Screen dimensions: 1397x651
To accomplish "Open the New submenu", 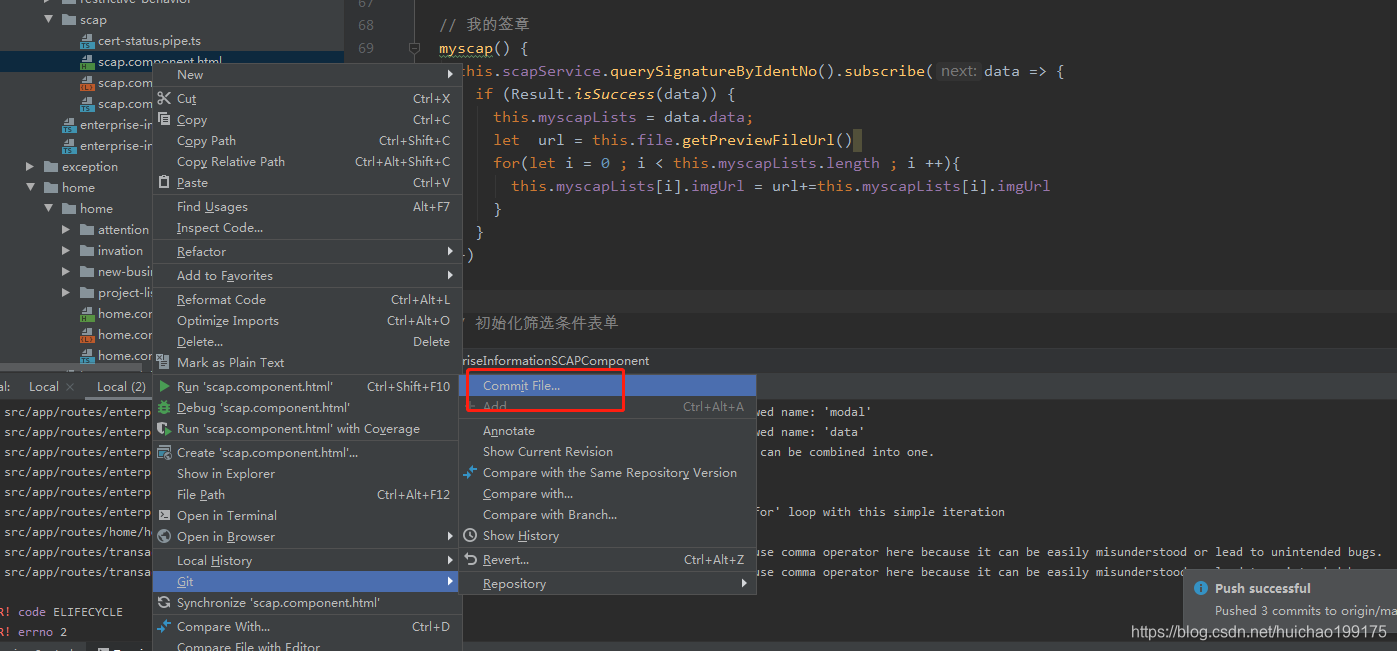I will pos(190,74).
